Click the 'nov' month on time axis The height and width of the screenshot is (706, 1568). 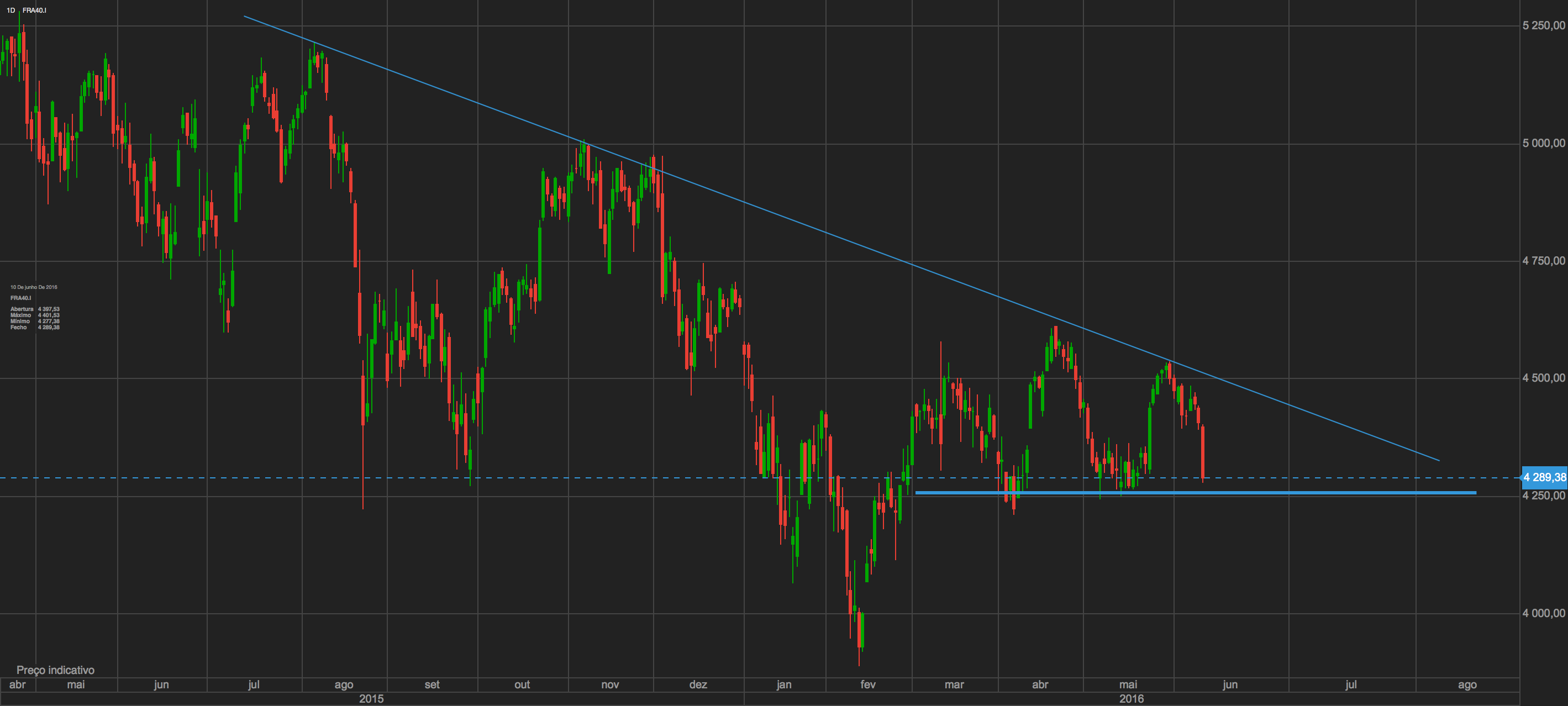pyautogui.click(x=610, y=684)
